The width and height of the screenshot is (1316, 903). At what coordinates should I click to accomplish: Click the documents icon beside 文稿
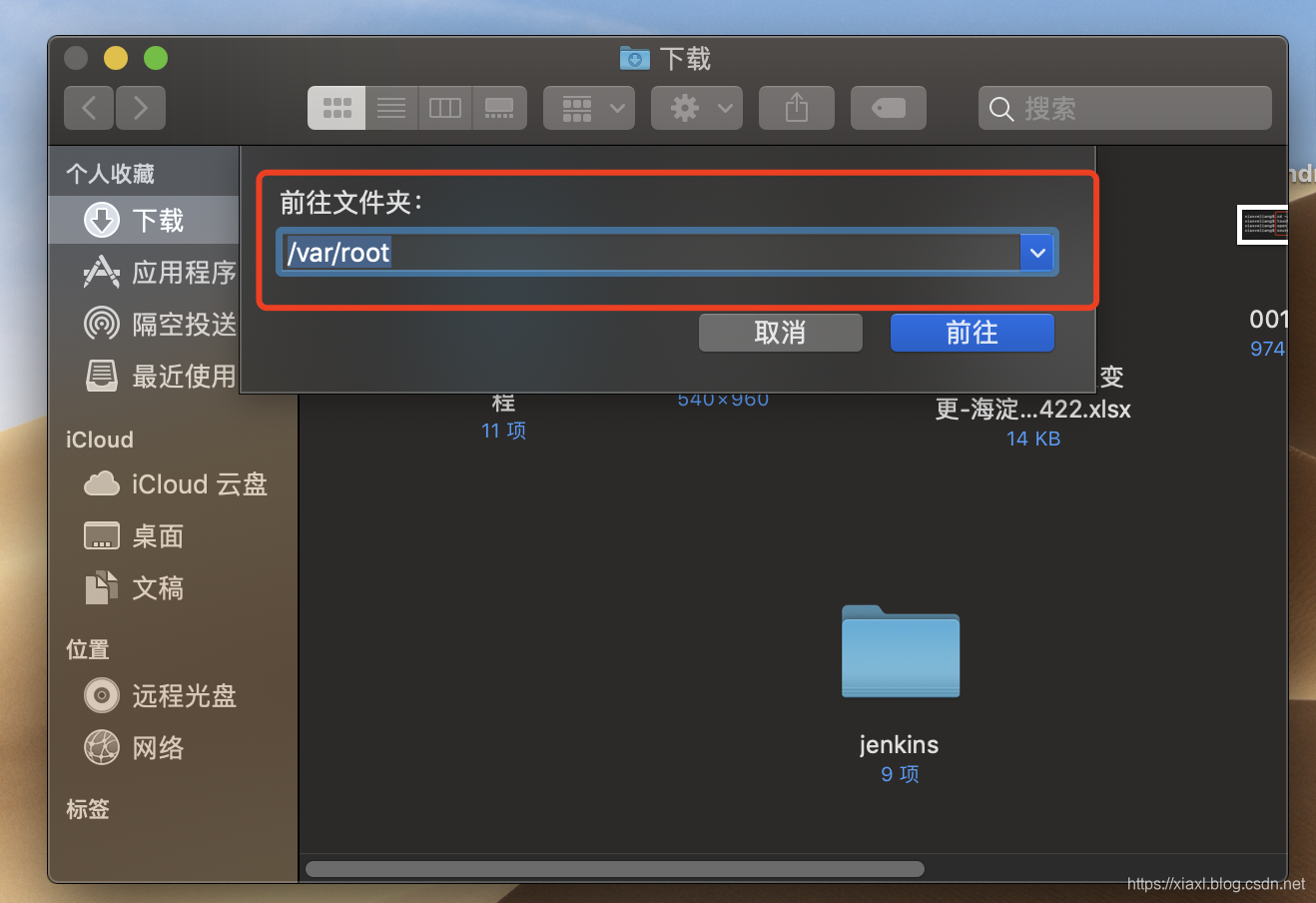(101, 588)
